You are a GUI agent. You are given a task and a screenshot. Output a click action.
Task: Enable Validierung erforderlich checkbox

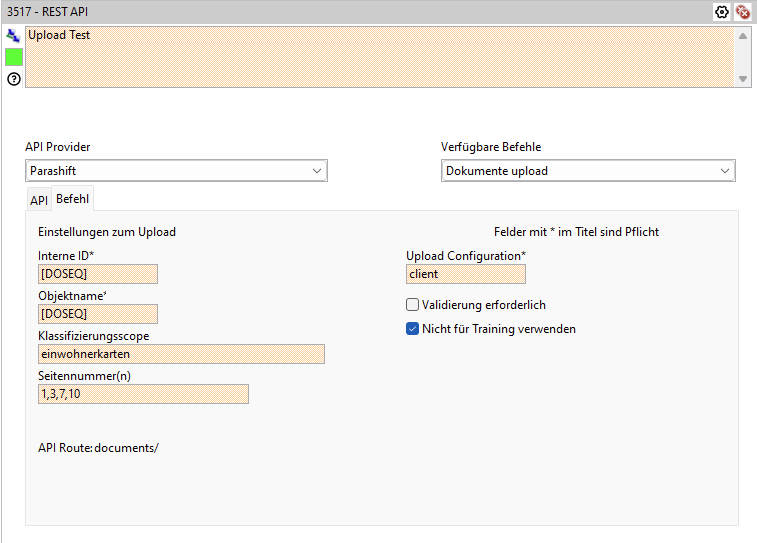click(413, 305)
